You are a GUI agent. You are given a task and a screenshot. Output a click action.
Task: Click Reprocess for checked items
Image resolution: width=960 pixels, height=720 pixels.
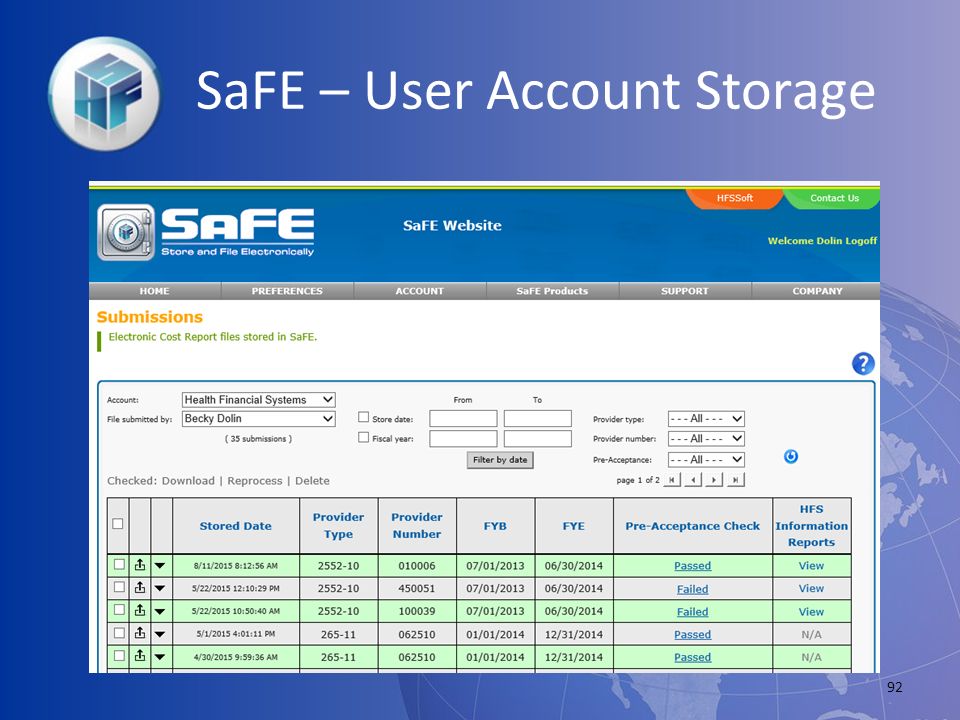(255, 481)
